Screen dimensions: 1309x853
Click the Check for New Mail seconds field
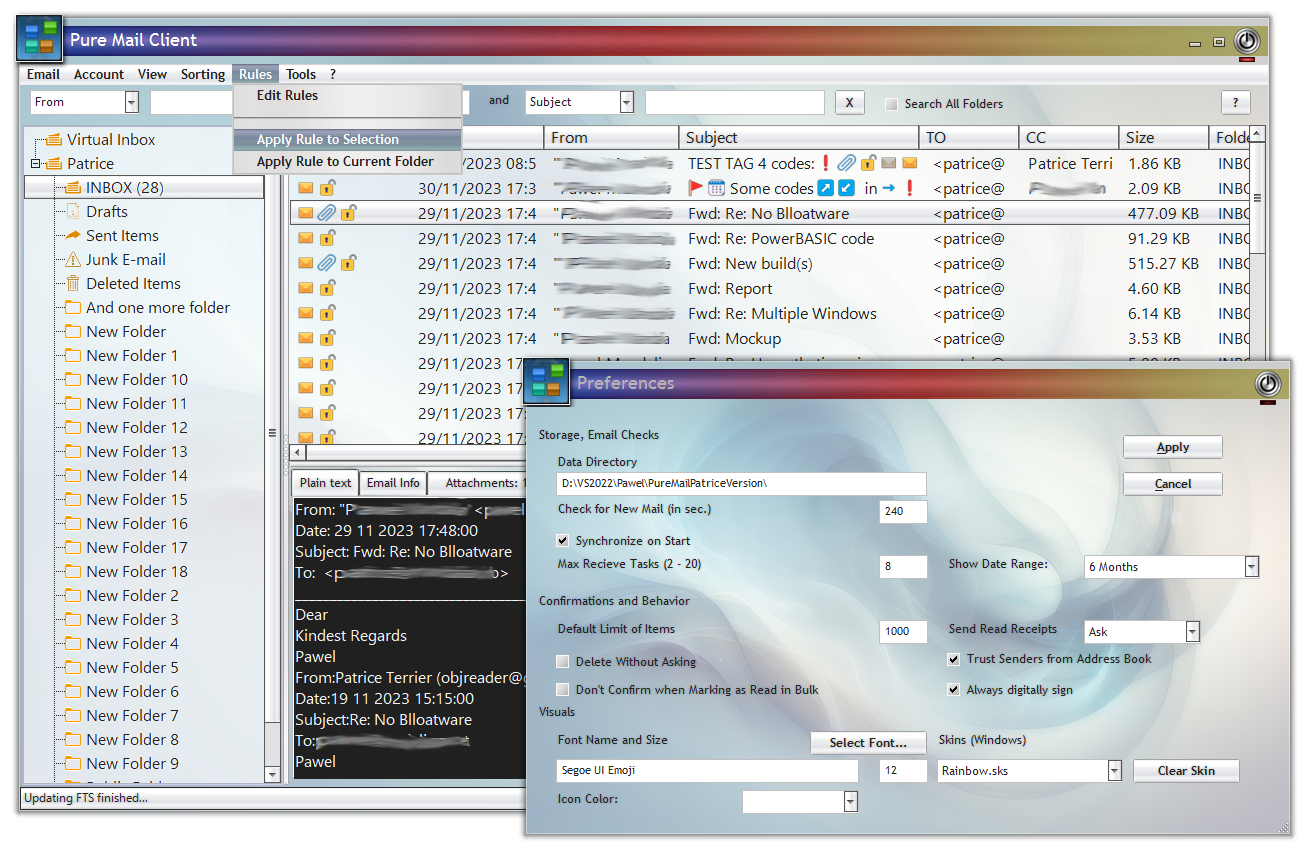click(903, 512)
